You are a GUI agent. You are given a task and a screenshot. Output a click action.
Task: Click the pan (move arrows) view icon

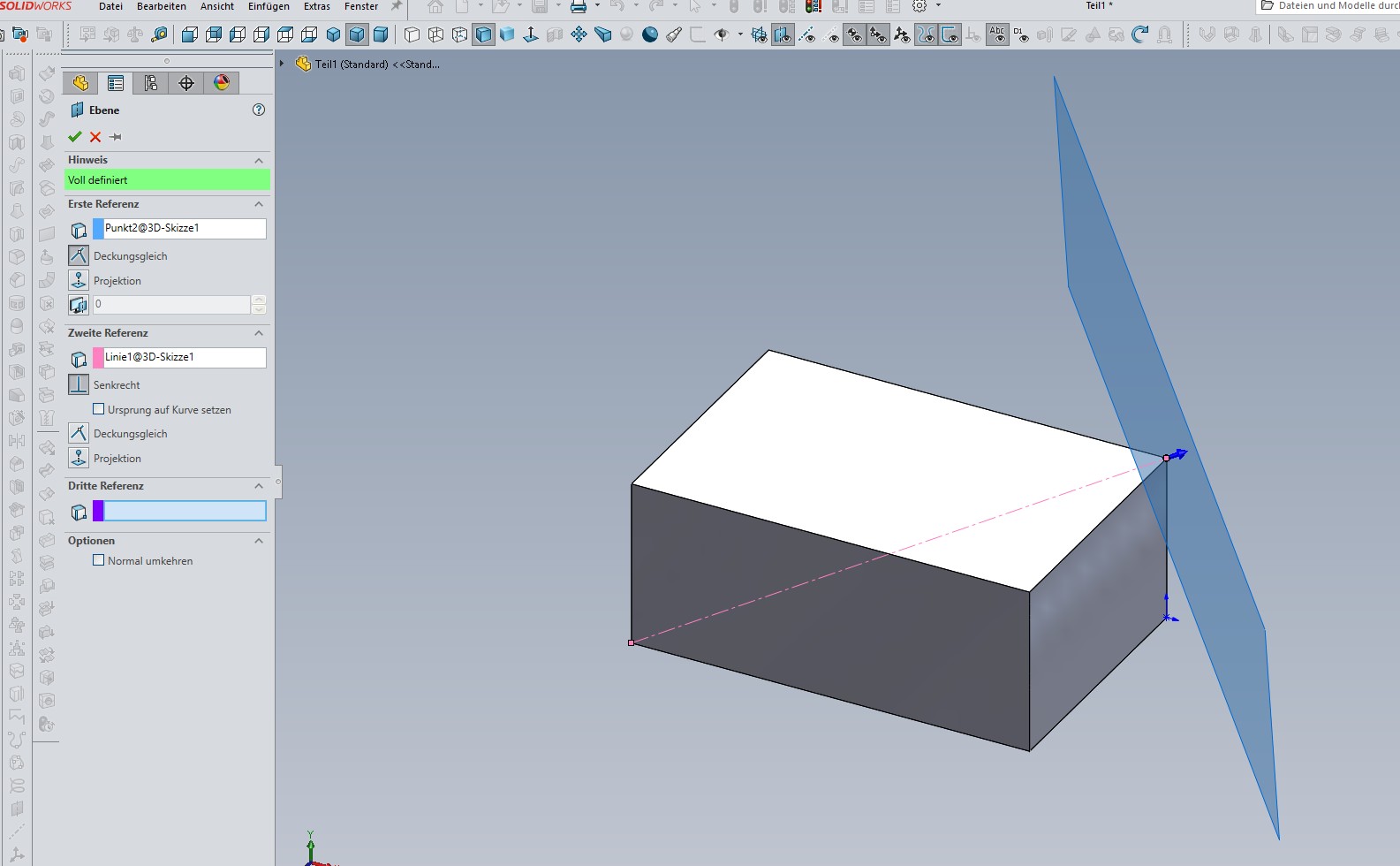click(x=579, y=35)
